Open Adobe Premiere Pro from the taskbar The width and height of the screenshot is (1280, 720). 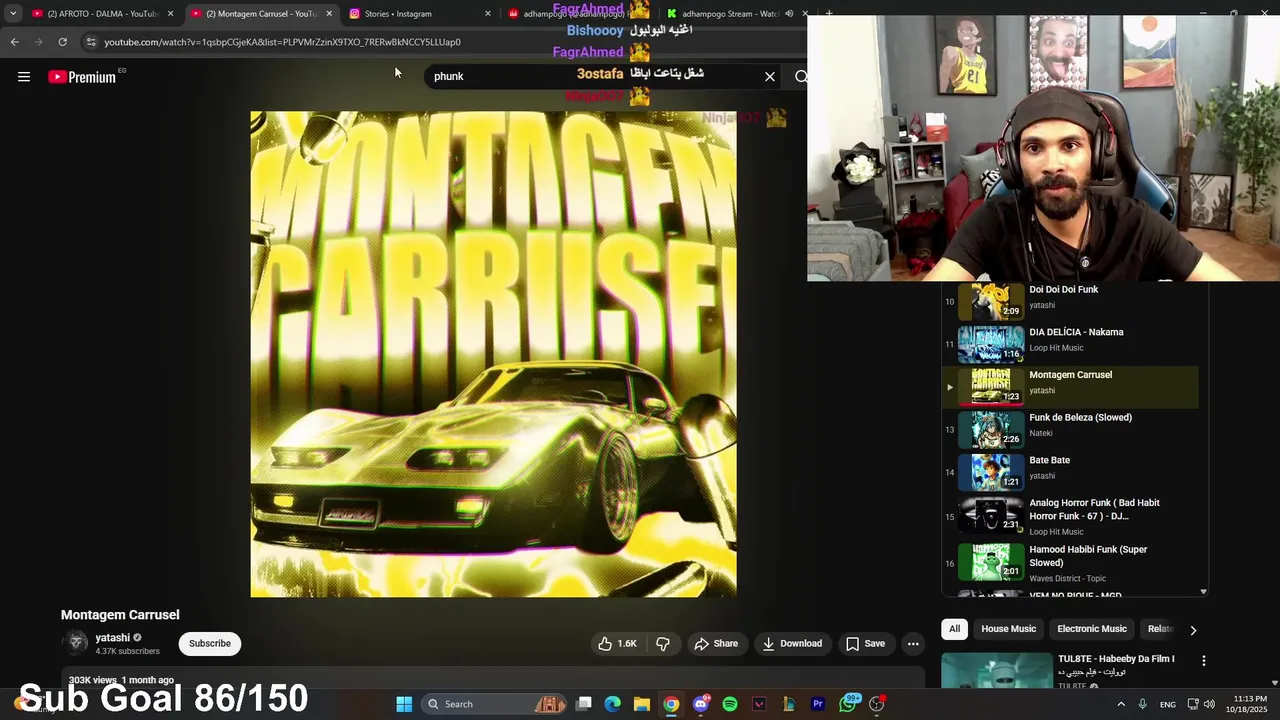tap(818, 704)
